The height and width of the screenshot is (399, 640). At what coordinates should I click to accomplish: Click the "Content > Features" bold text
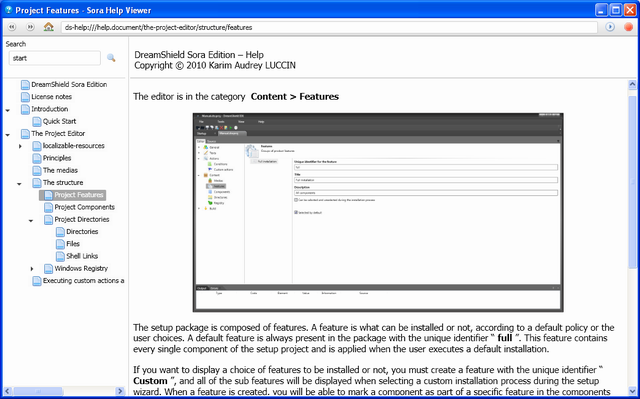(295, 97)
